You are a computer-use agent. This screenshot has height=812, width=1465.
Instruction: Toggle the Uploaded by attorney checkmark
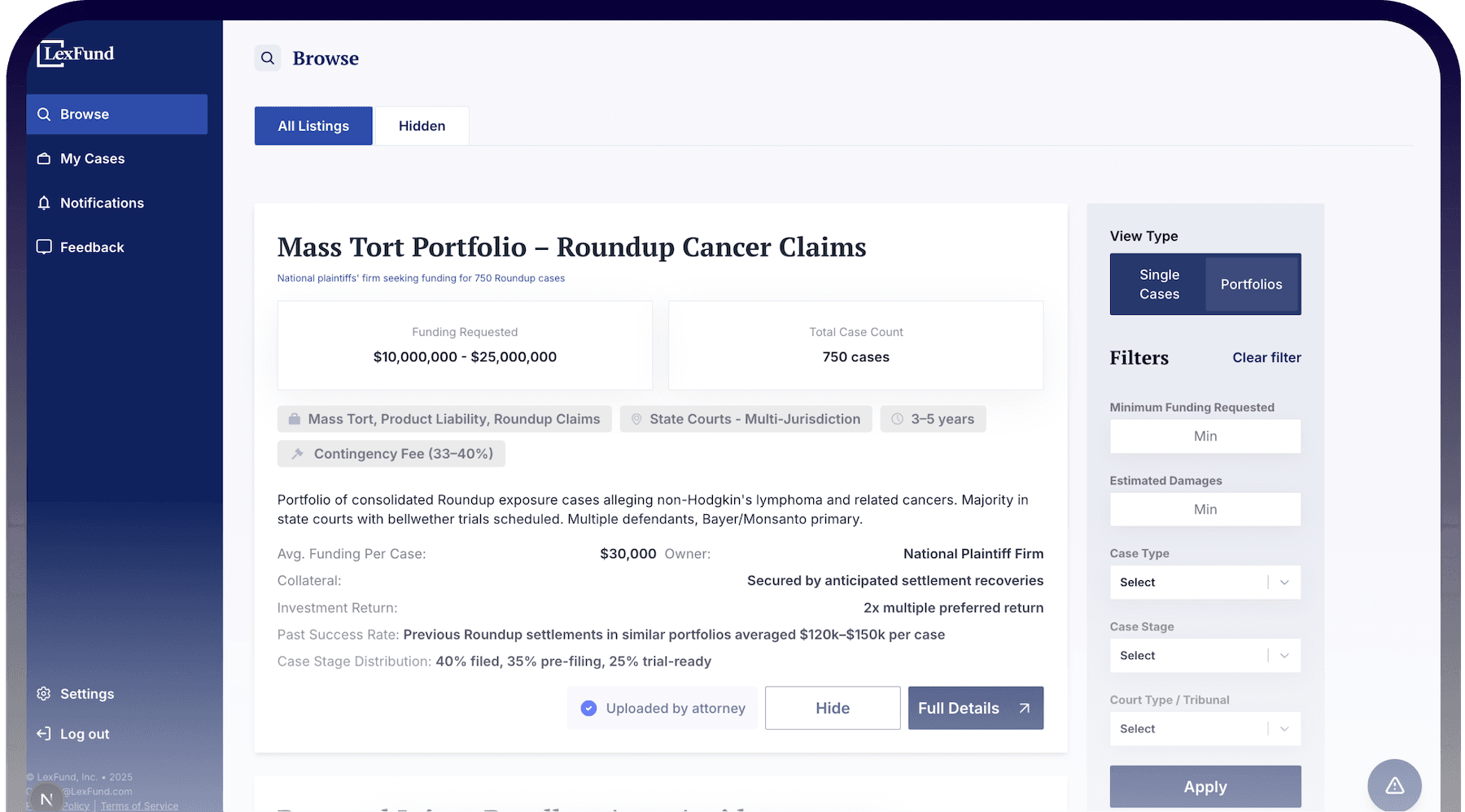[588, 708]
